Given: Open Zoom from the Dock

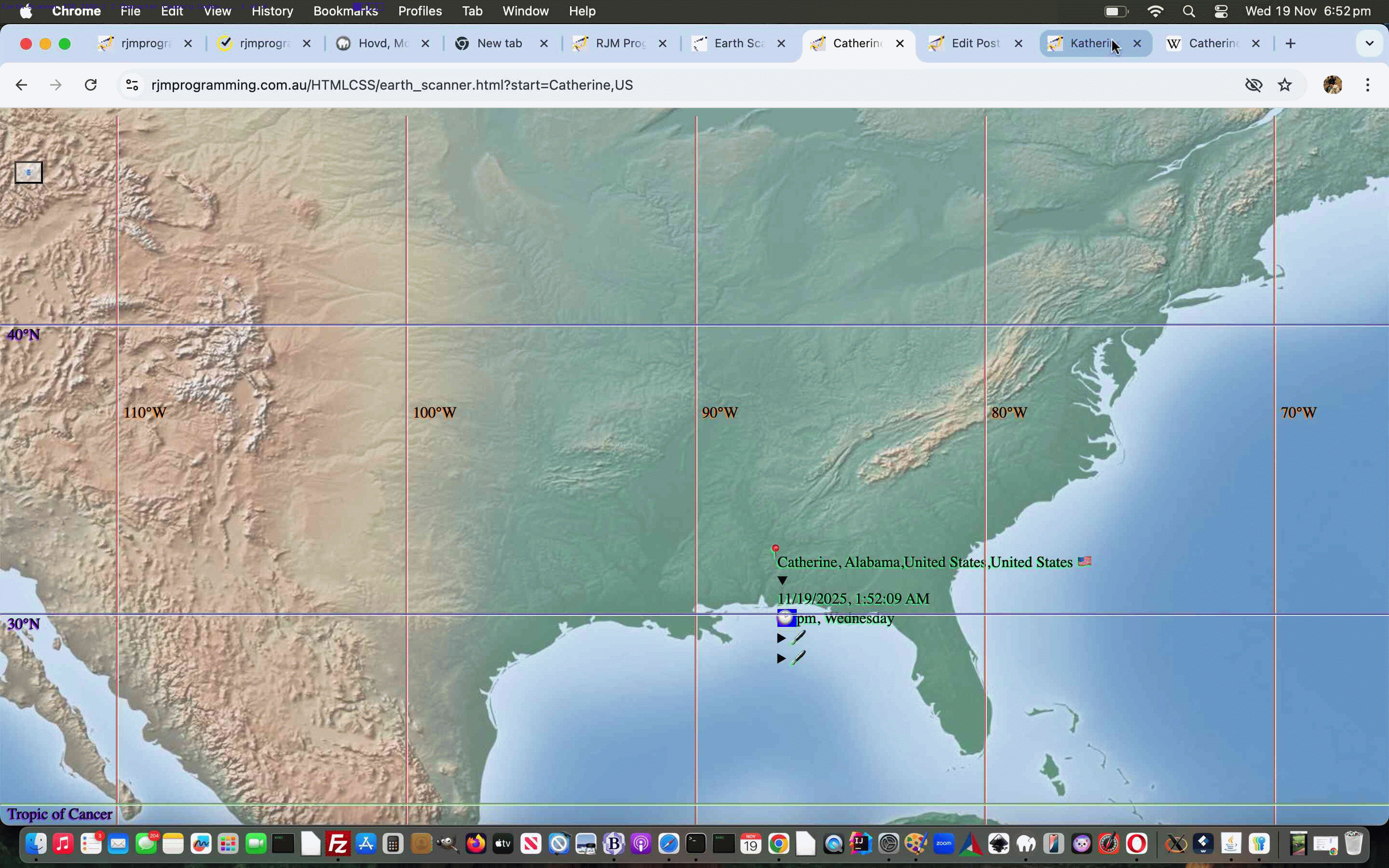Looking at the screenshot, I should (x=943, y=844).
